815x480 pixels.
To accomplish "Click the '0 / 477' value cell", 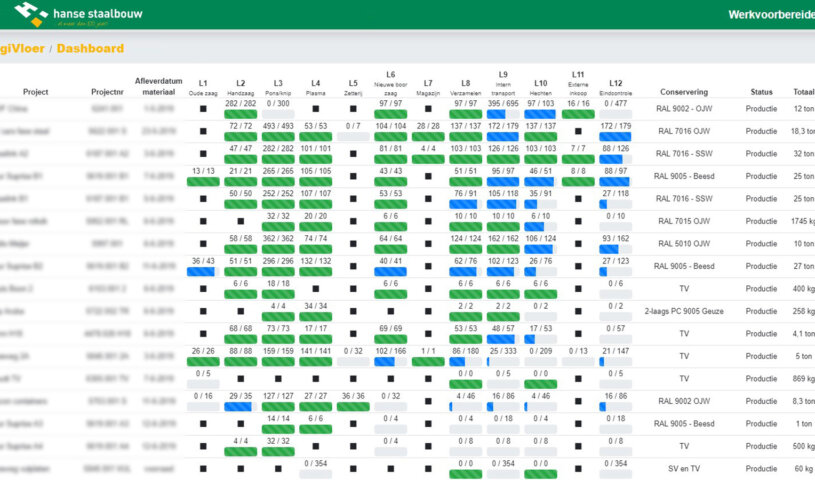I will [x=615, y=103].
